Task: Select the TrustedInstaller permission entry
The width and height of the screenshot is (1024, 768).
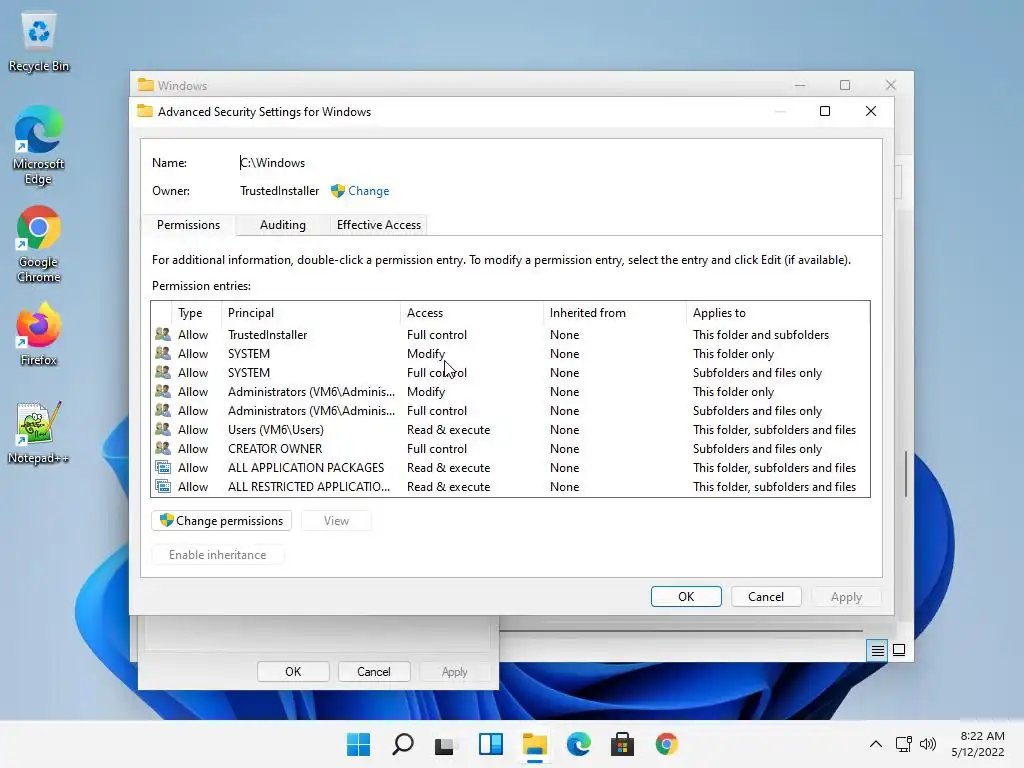Action: [x=510, y=334]
